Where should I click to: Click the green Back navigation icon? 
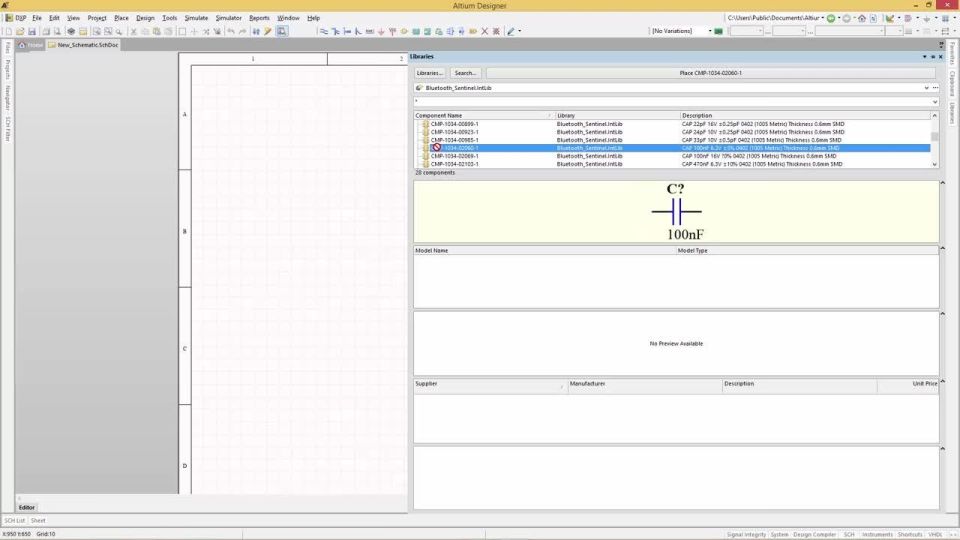(831, 18)
